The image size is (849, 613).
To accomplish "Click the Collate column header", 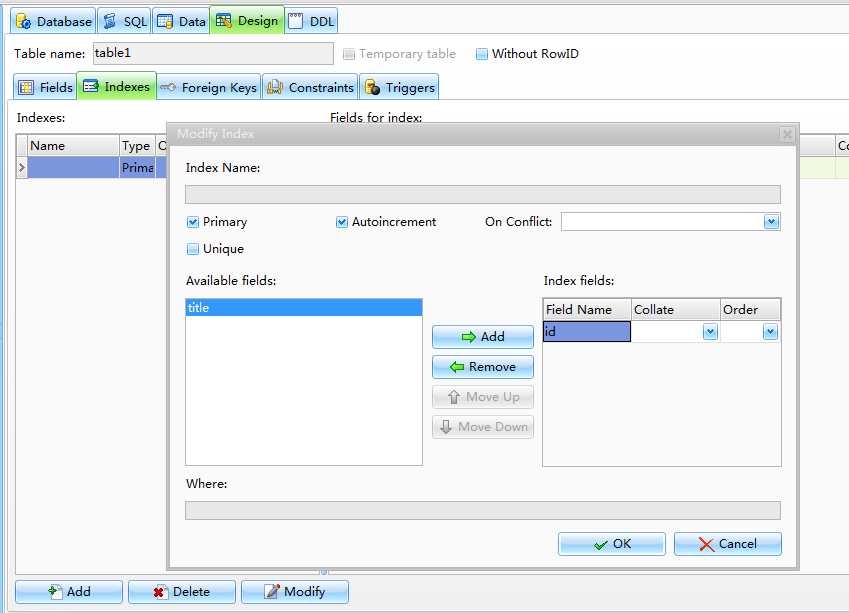I will click(676, 310).
